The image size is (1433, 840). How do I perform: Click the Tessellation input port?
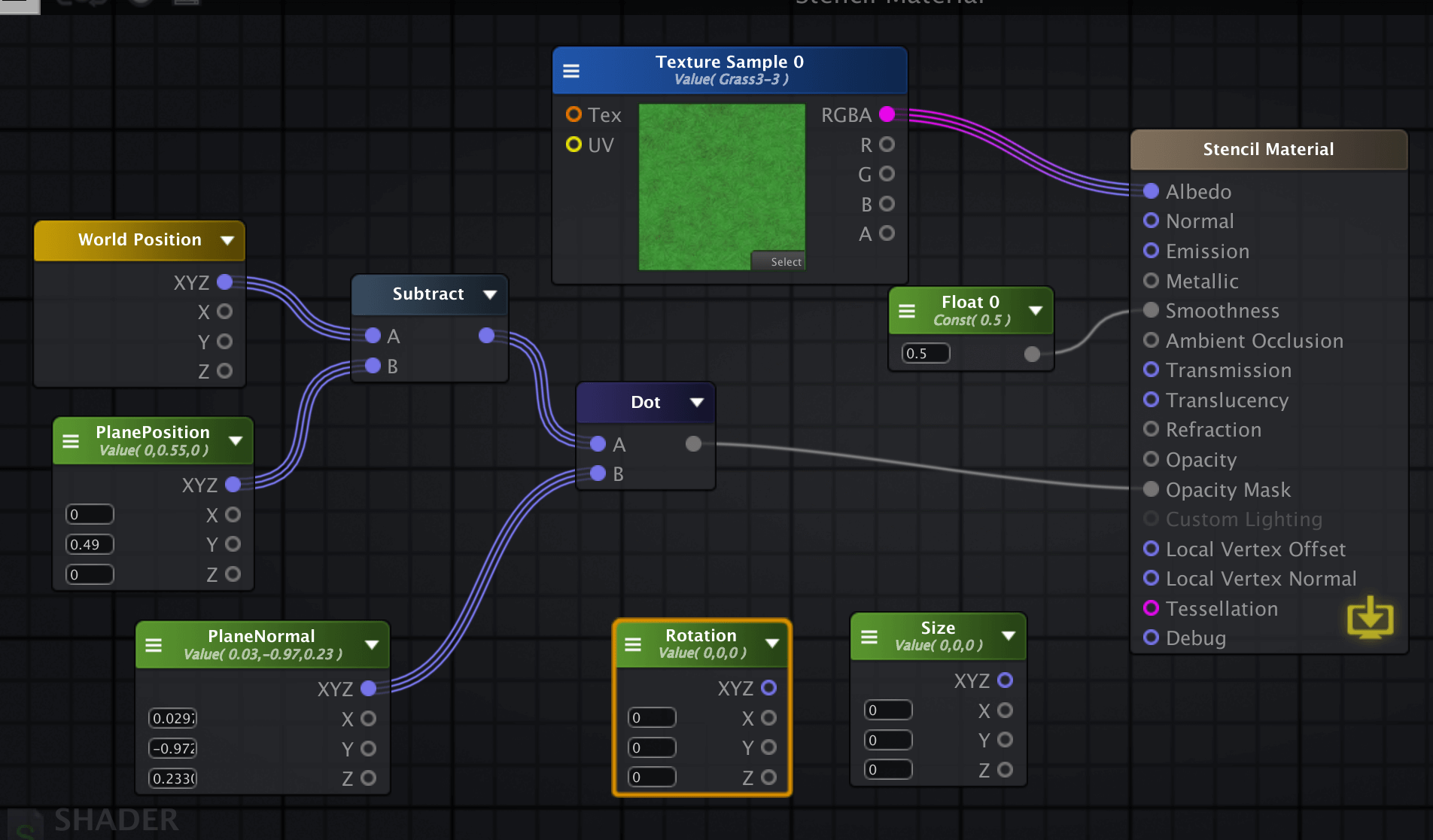tap(1151, 608)
